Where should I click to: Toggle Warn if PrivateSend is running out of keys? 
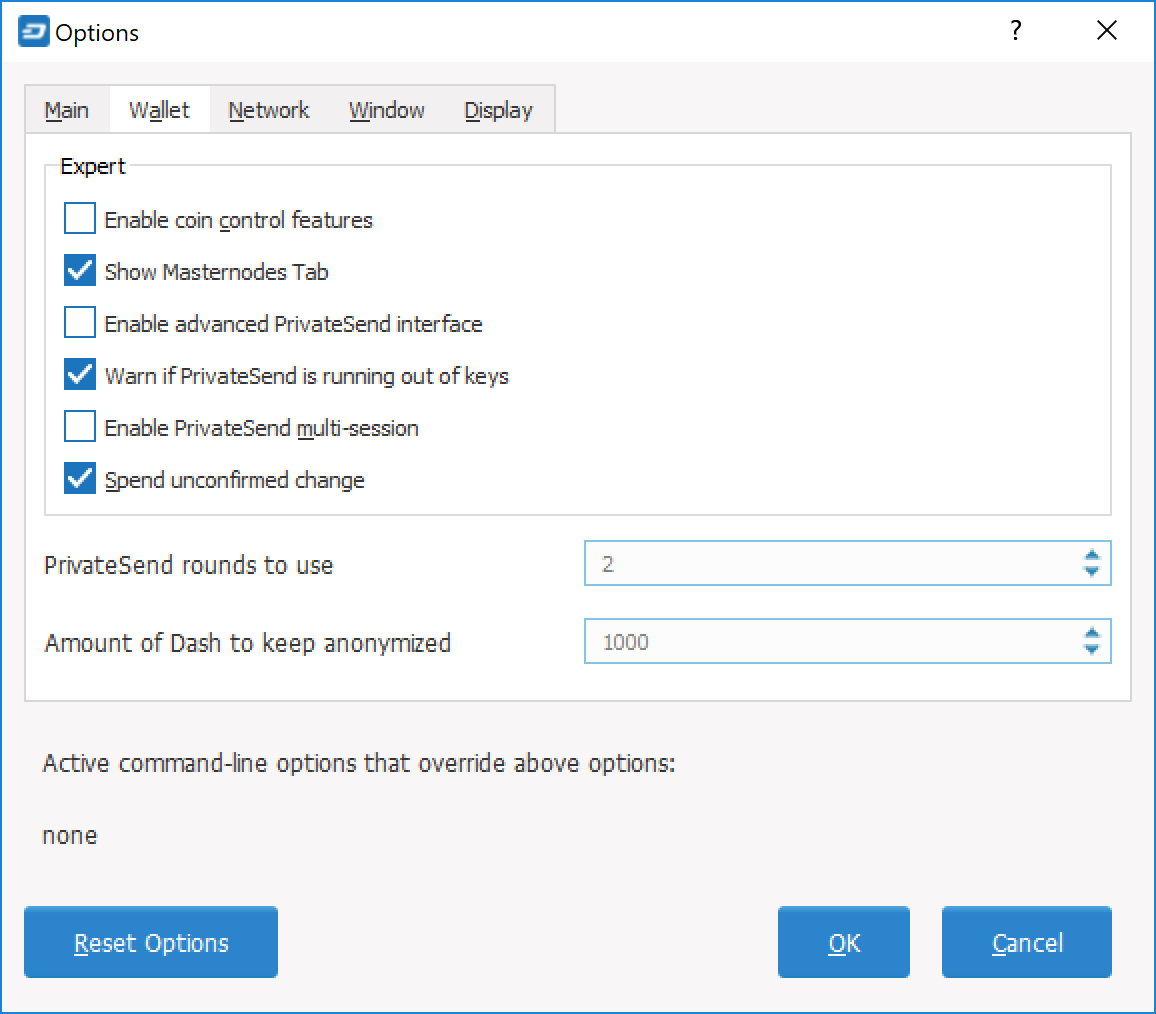[x=80, y=375]
